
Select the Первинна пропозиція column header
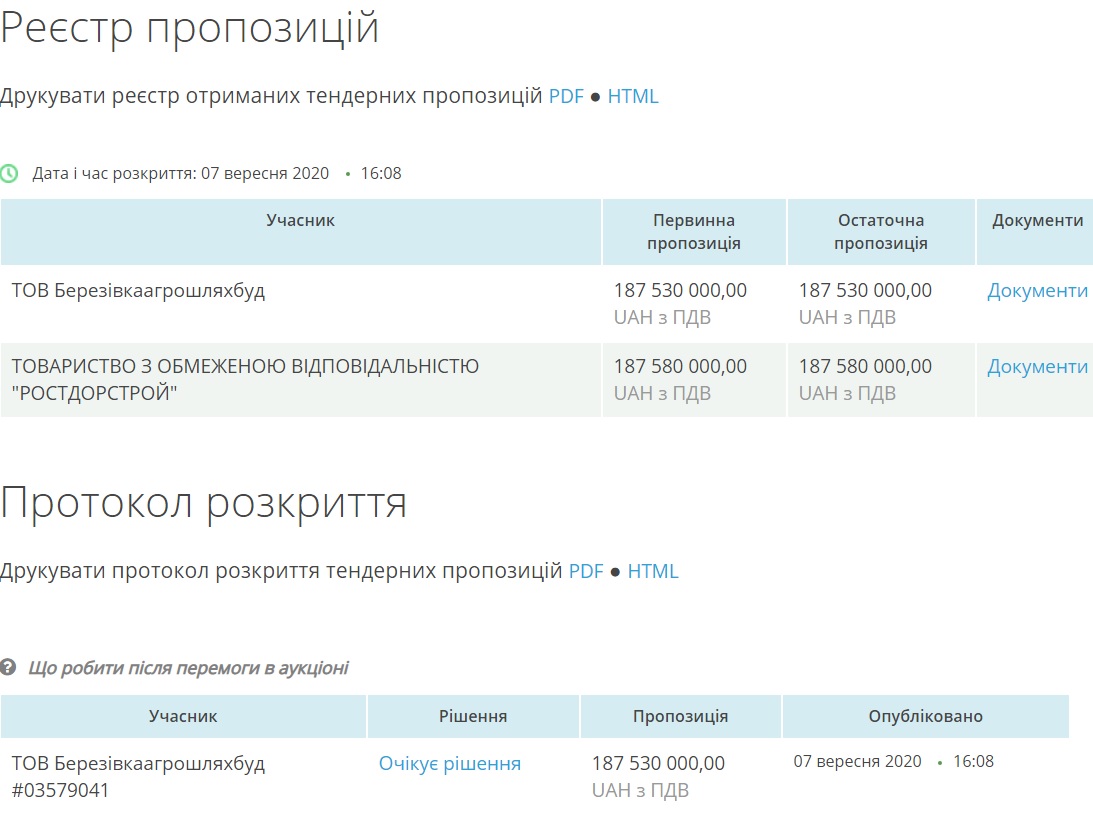(x=694, y=231)
